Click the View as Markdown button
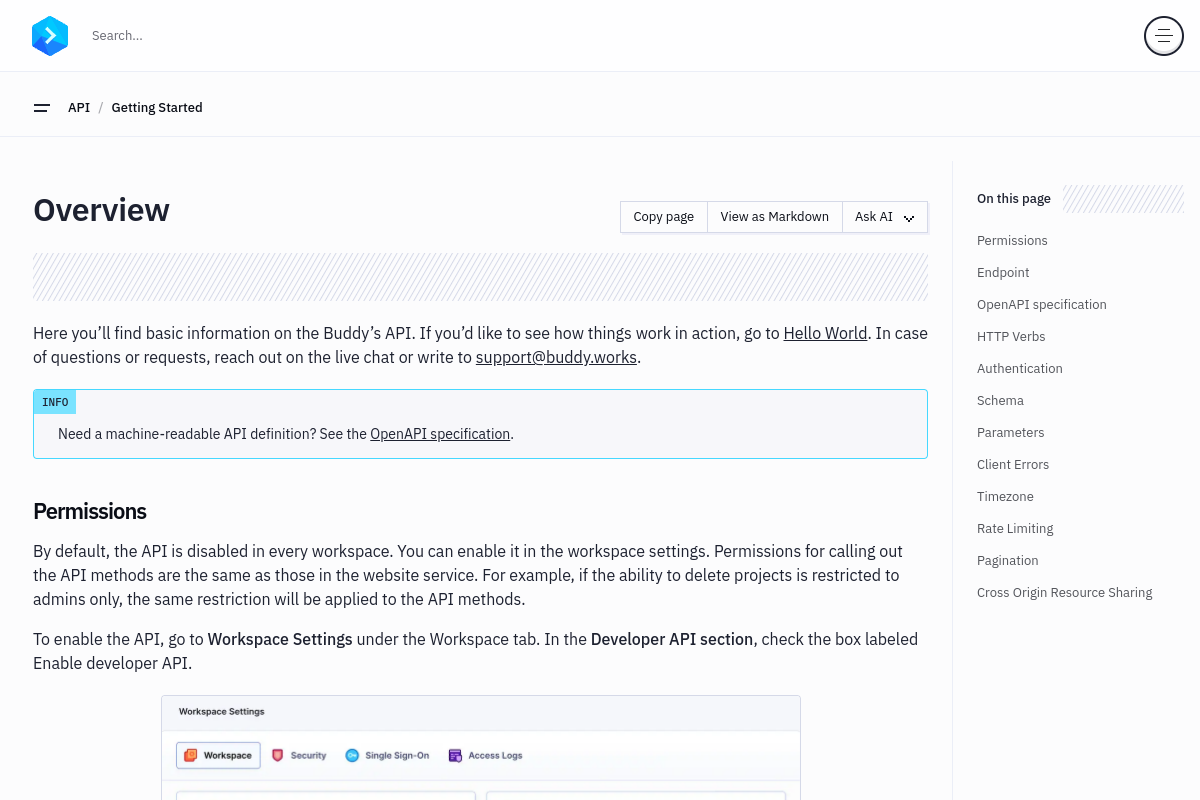The image size is (1200, 800). click(775, 217)
